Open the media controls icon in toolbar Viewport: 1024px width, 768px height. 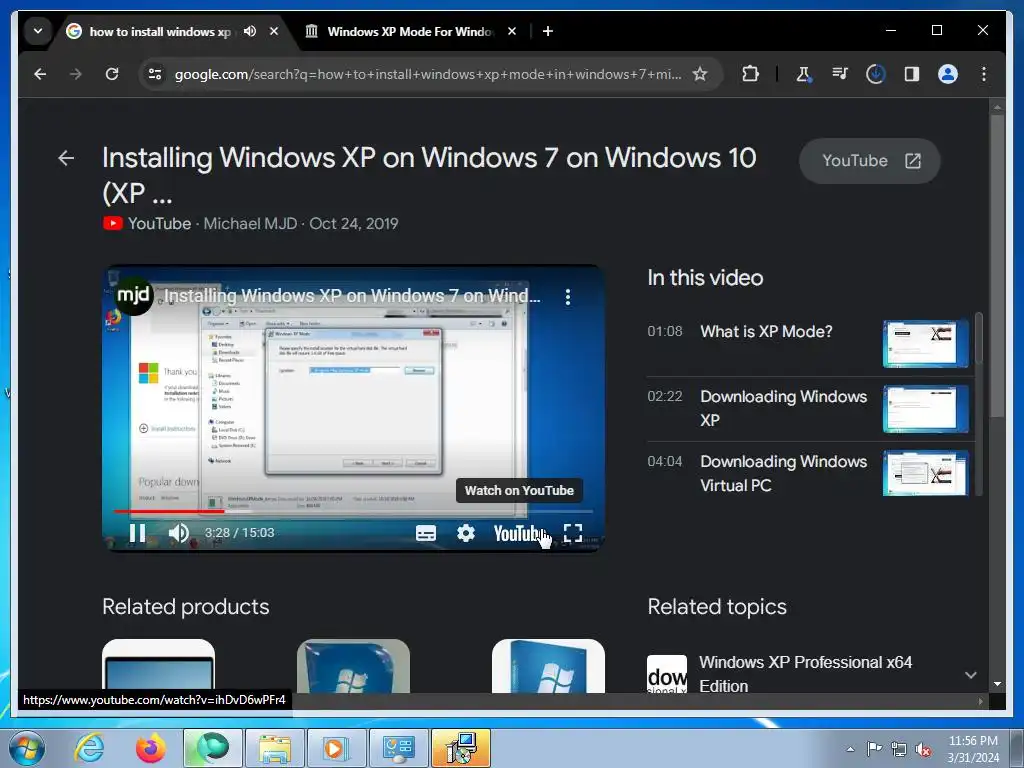click(840, 74)
